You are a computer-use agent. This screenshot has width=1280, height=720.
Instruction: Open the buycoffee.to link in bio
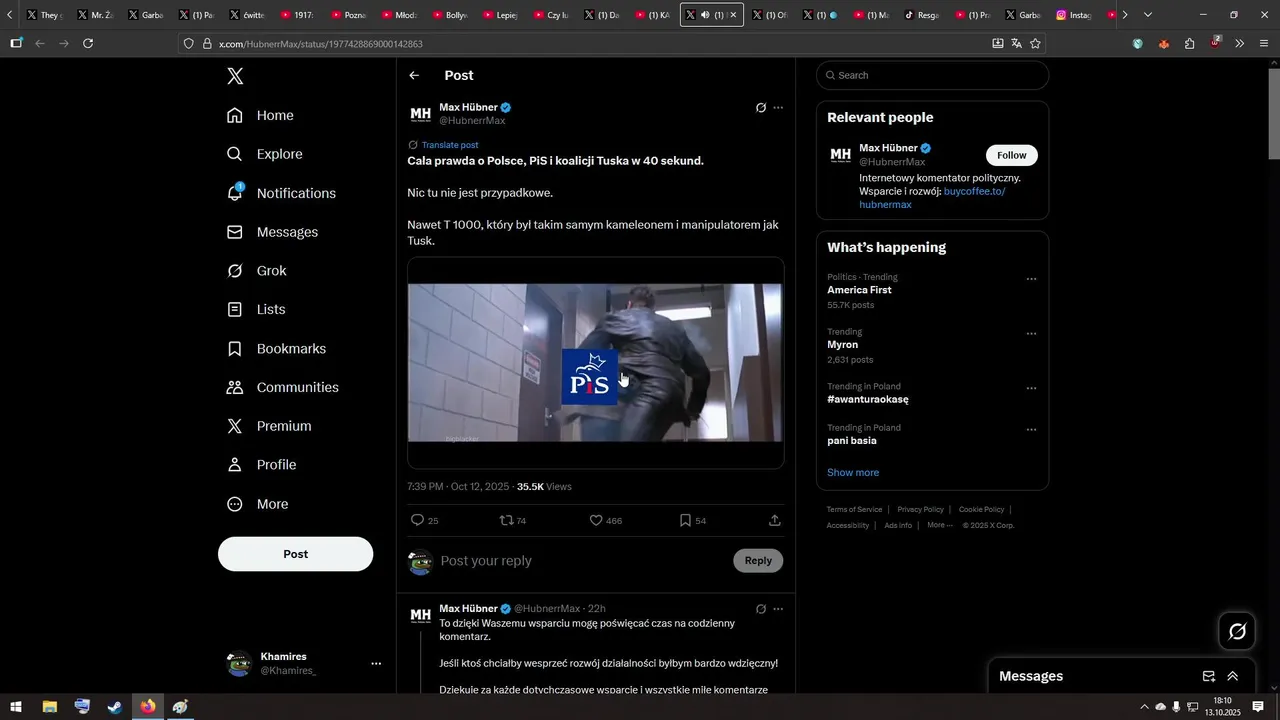point(931,198)
